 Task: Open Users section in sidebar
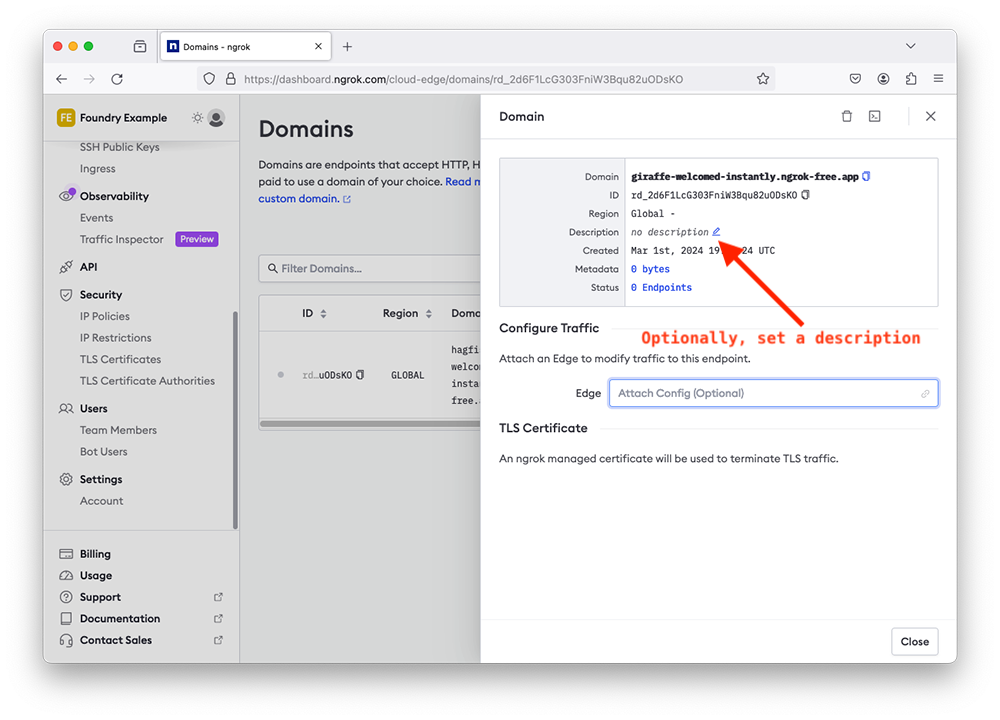click(93, 408)
